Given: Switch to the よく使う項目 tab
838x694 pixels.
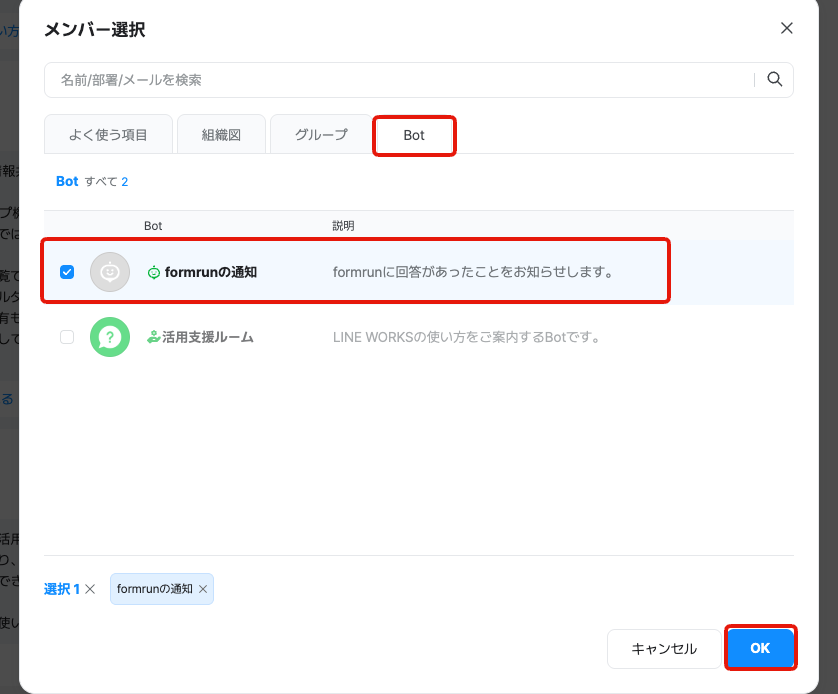Looking at the screenshot, I should [x=108, y=135].
